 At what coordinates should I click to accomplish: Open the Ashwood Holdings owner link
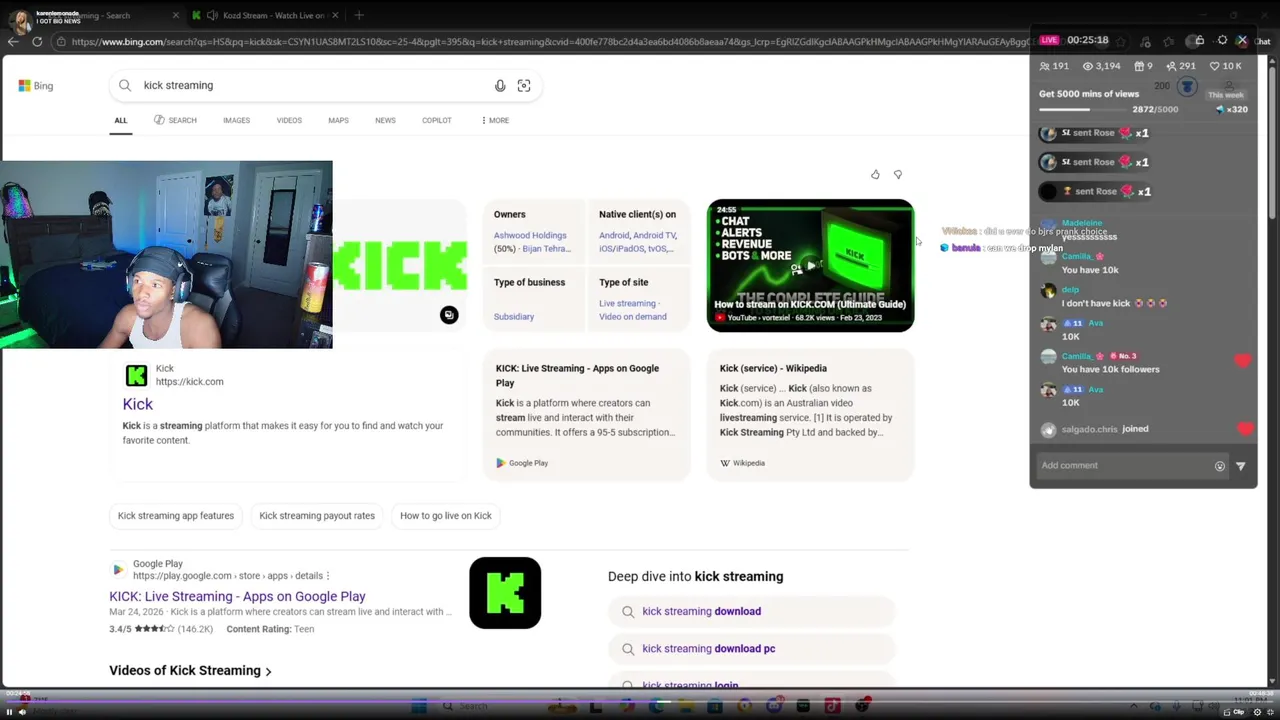pyautogui.click(x=530, y=235)
